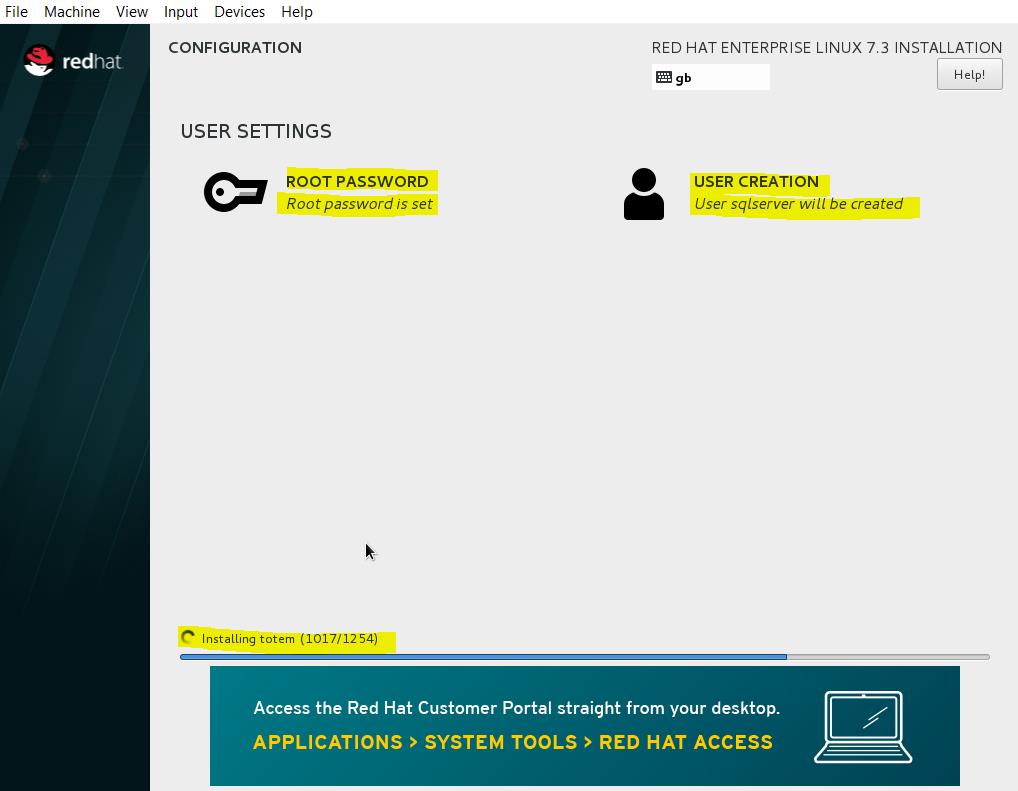Click 'Root password is set' status text
Screen dimensions: 1018x791
[x=359, y=204]
